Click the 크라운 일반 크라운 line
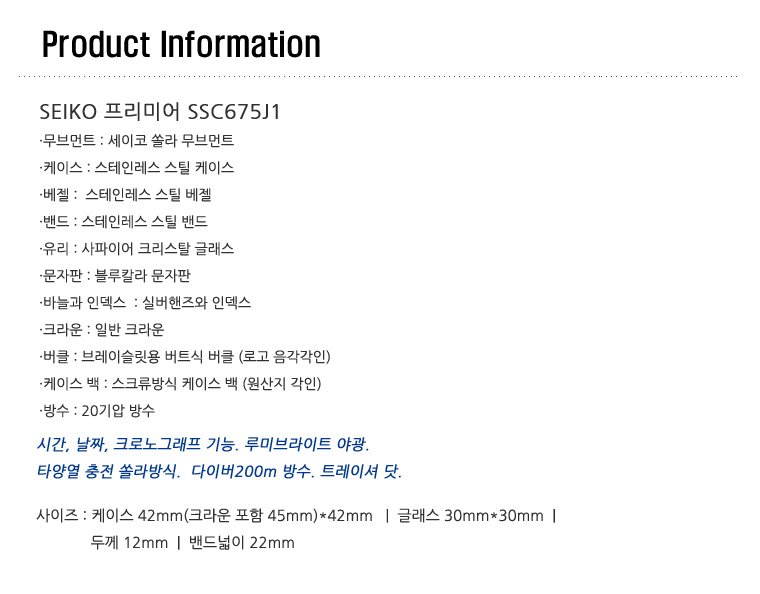760x594 pixels. pyautogui.click(x=102, y=330)
